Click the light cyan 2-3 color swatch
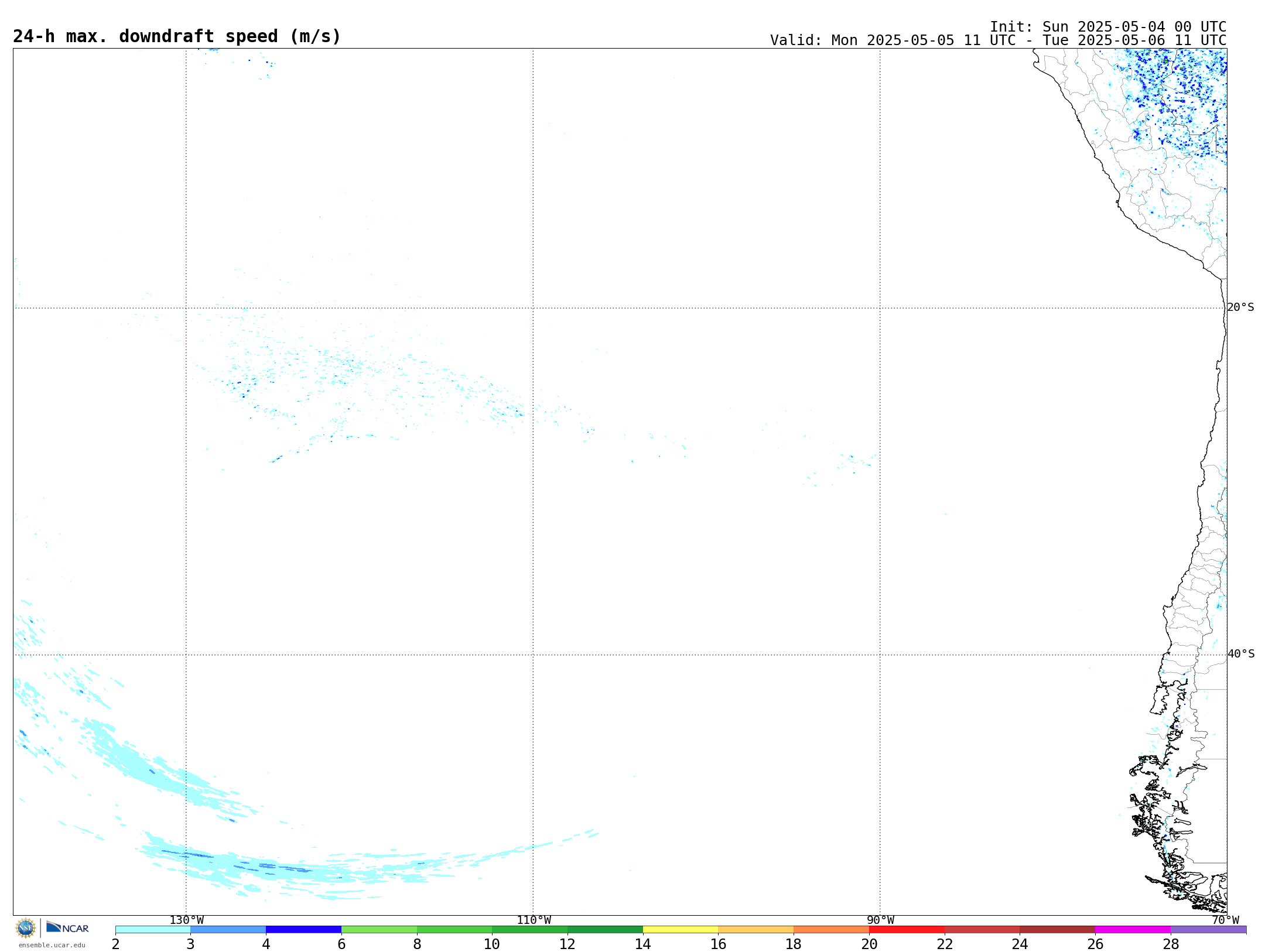1265x952 pixels. (153, 930)
